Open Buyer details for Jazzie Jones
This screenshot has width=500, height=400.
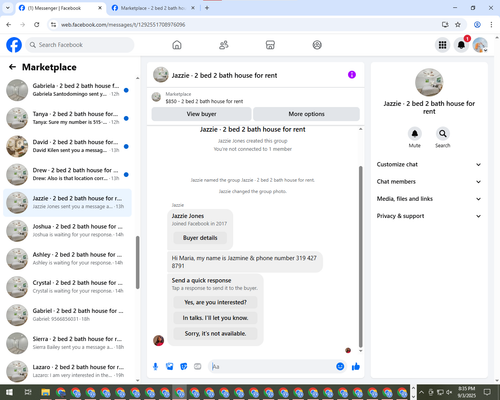[200, 238]
